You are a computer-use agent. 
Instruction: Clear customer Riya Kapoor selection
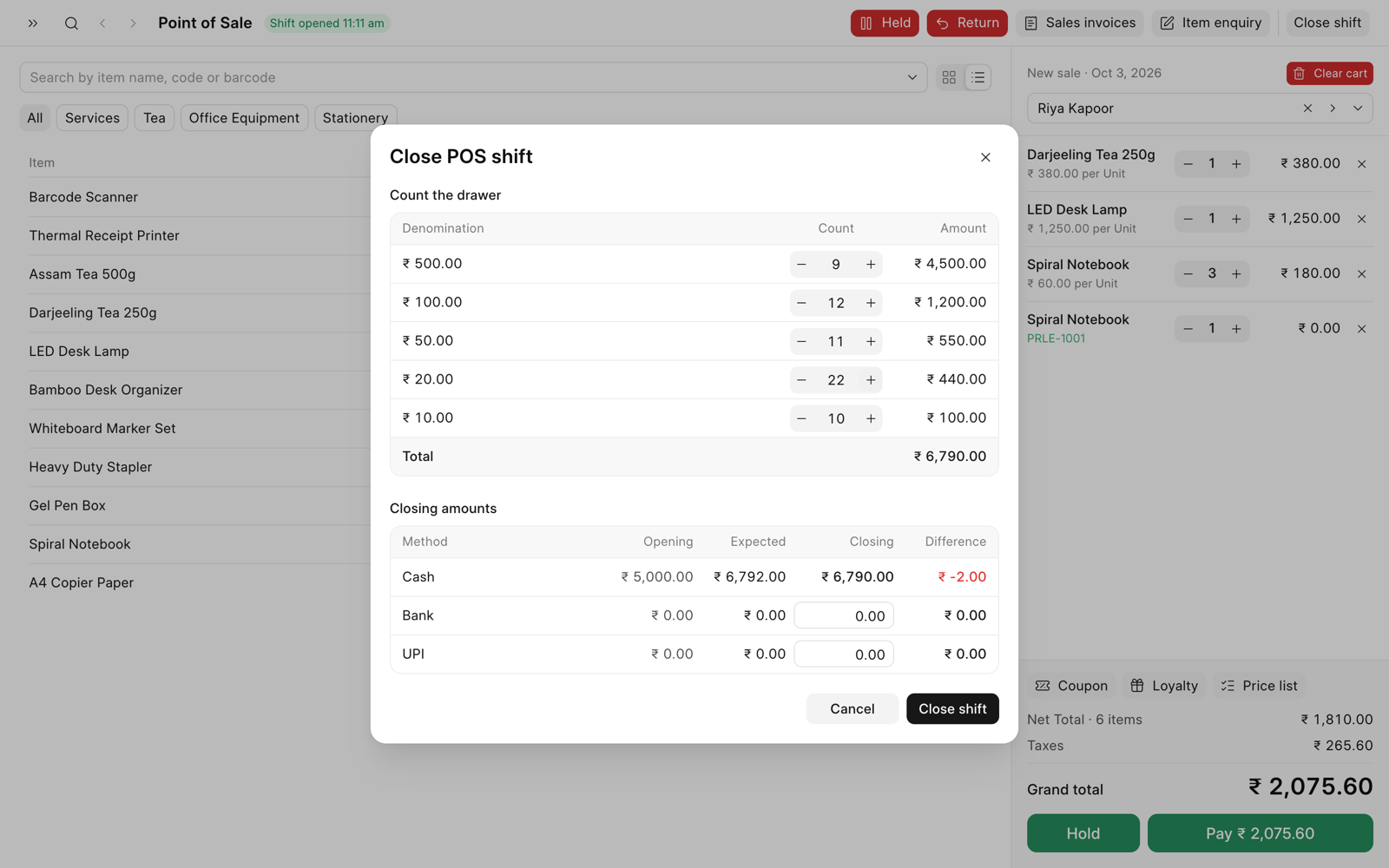1307,108
